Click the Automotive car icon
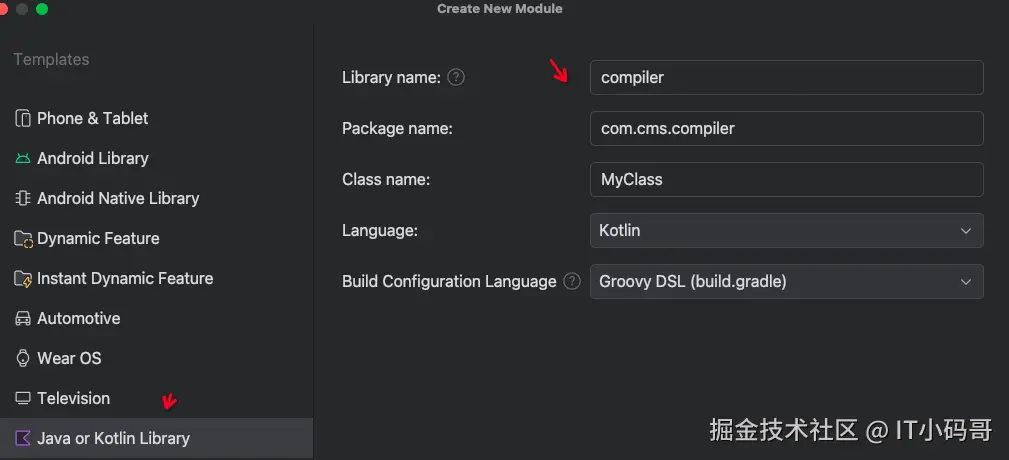This screenshot has height=460, width=1009. point(22,318)
